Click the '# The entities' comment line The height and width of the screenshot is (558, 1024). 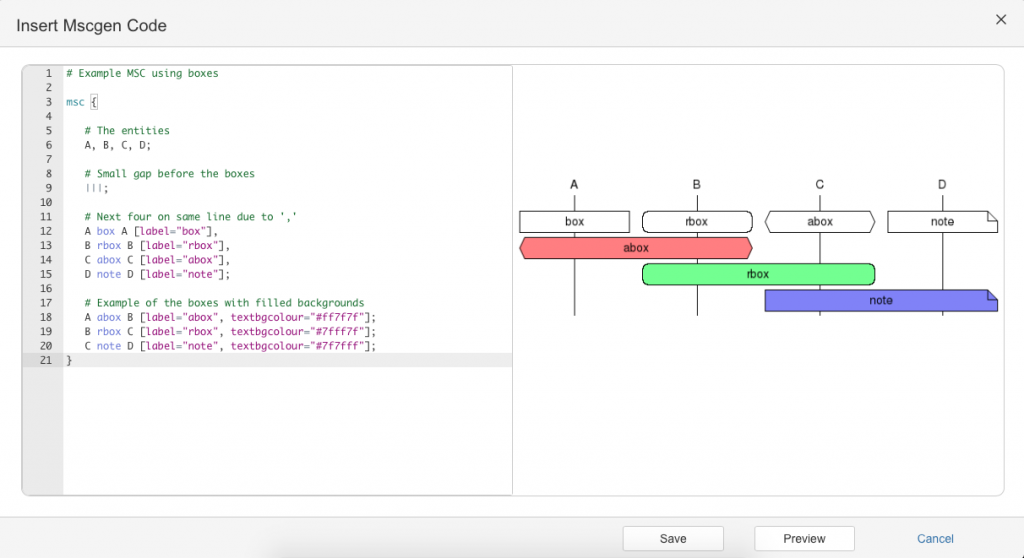coord(127,131)
